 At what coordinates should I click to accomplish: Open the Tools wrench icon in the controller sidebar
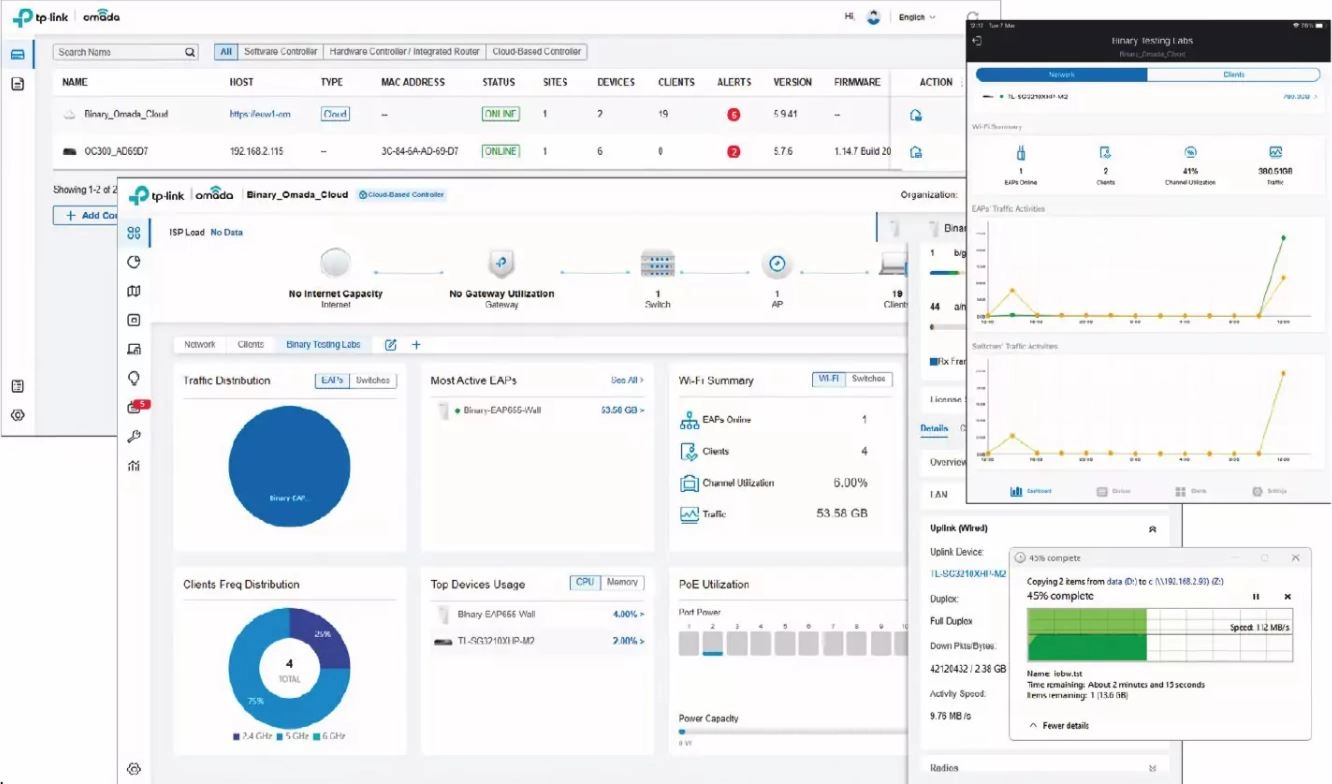point(134,436)
